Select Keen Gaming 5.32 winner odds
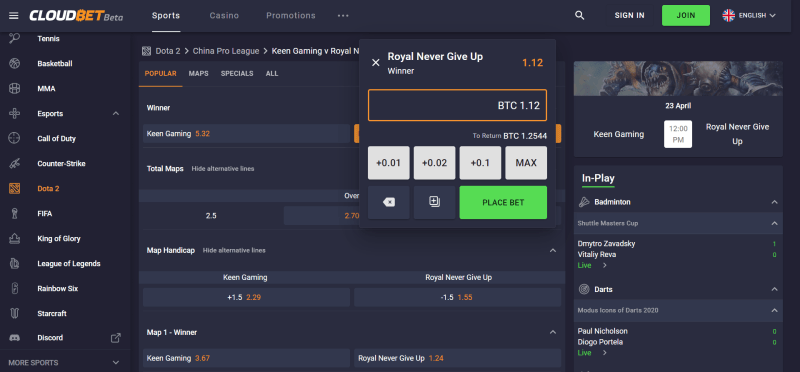This screenshot has width=800, height=372. [x=246, y=134]
